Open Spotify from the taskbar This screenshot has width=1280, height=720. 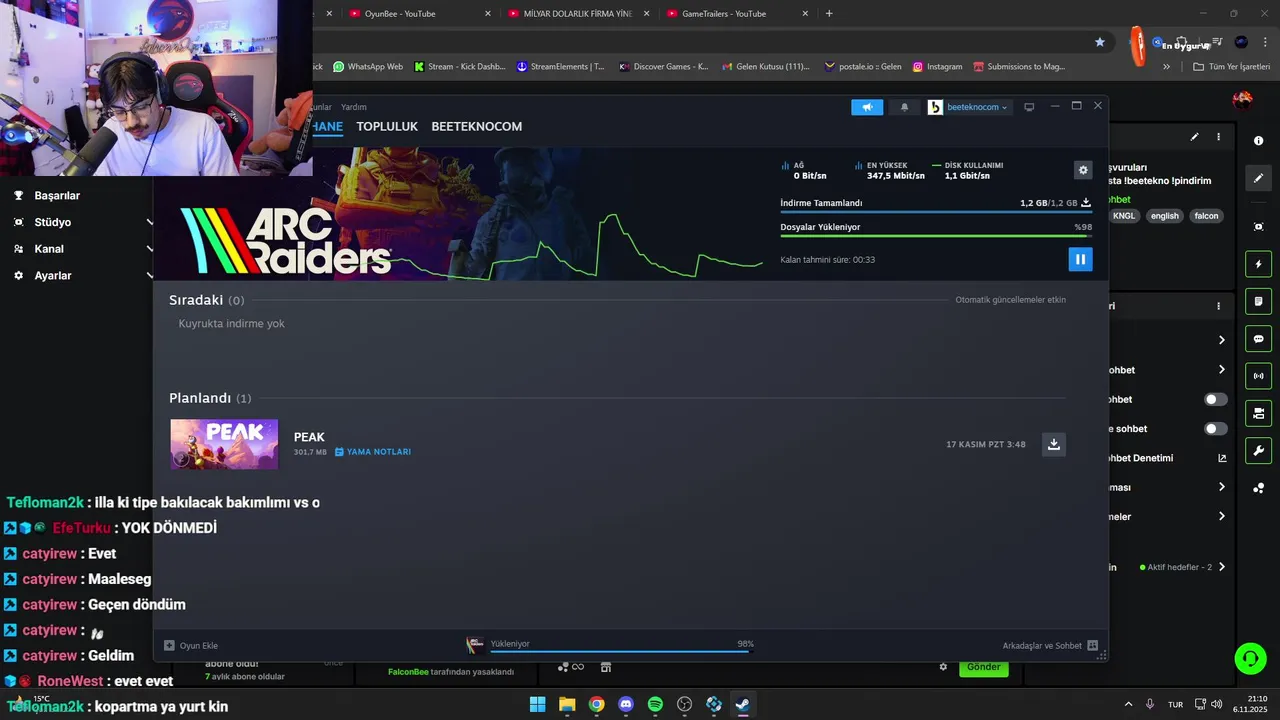click(655, 704)
